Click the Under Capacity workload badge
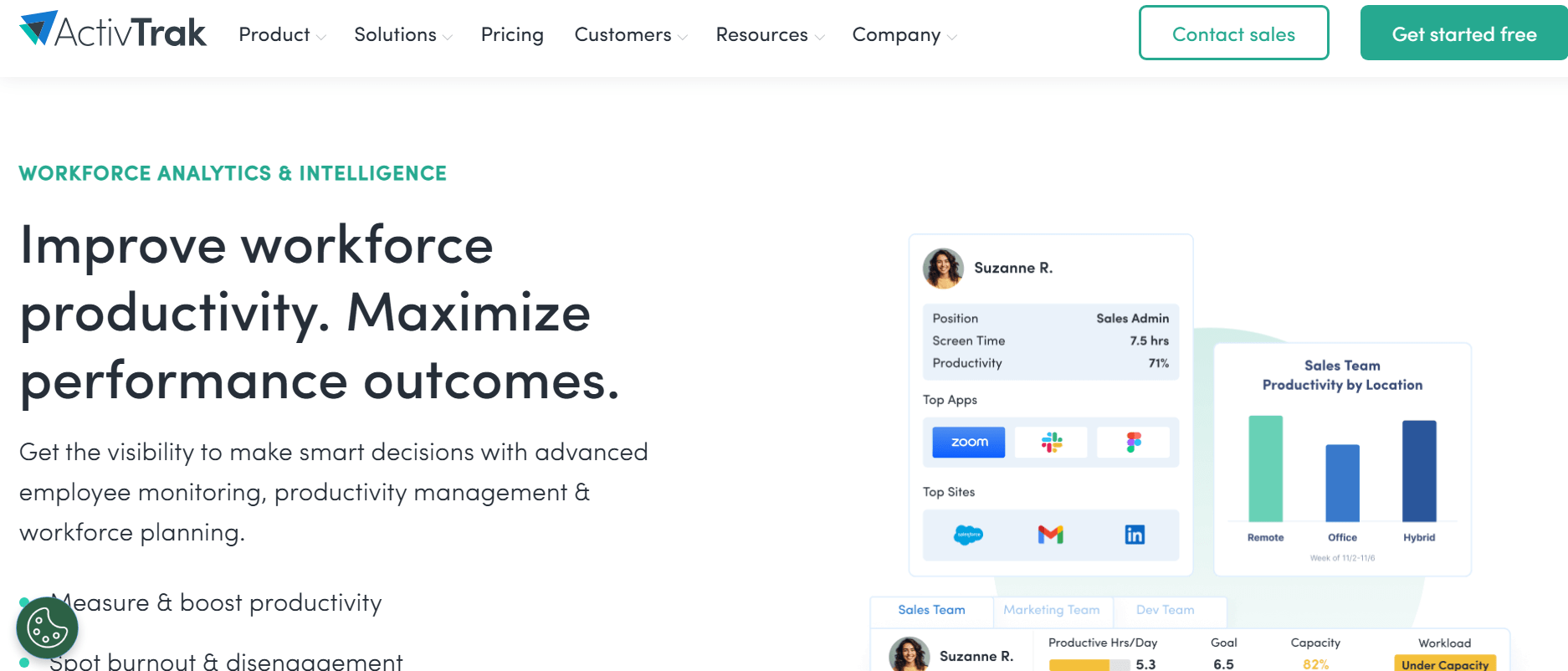Viewport: 1568px width, 671px height. tap(1444, 663)
